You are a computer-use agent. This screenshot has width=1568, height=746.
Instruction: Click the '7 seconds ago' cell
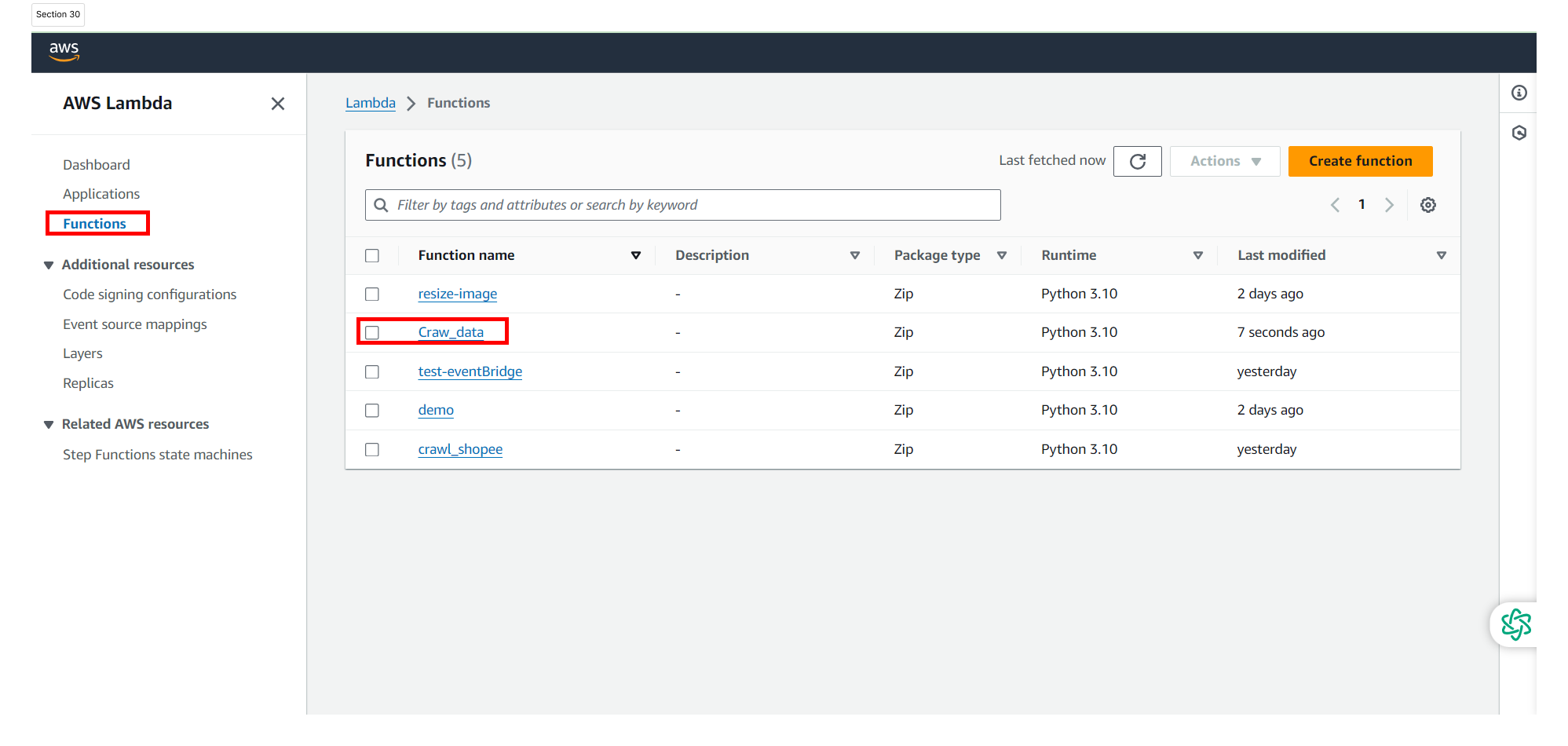coord(1281,332)
